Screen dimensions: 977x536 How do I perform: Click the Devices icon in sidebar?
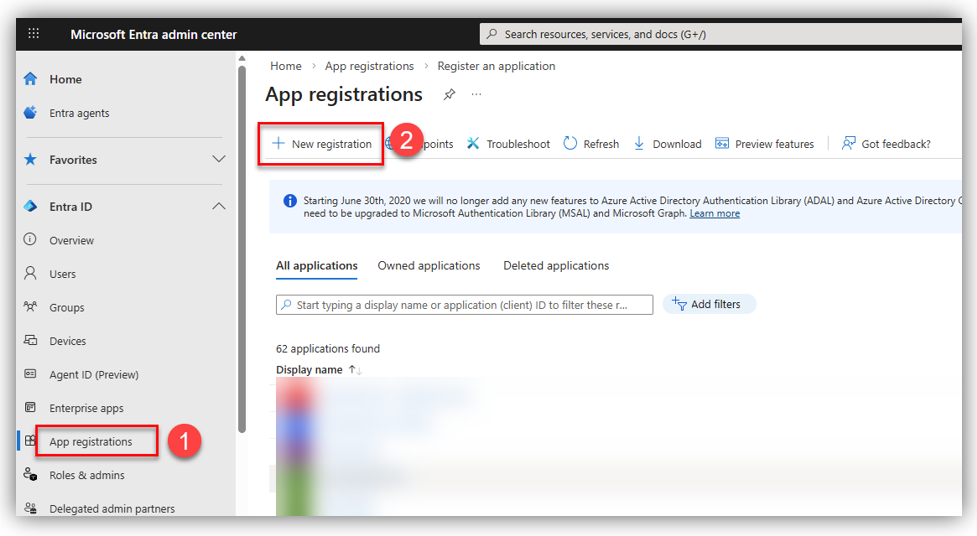point(30,340)
